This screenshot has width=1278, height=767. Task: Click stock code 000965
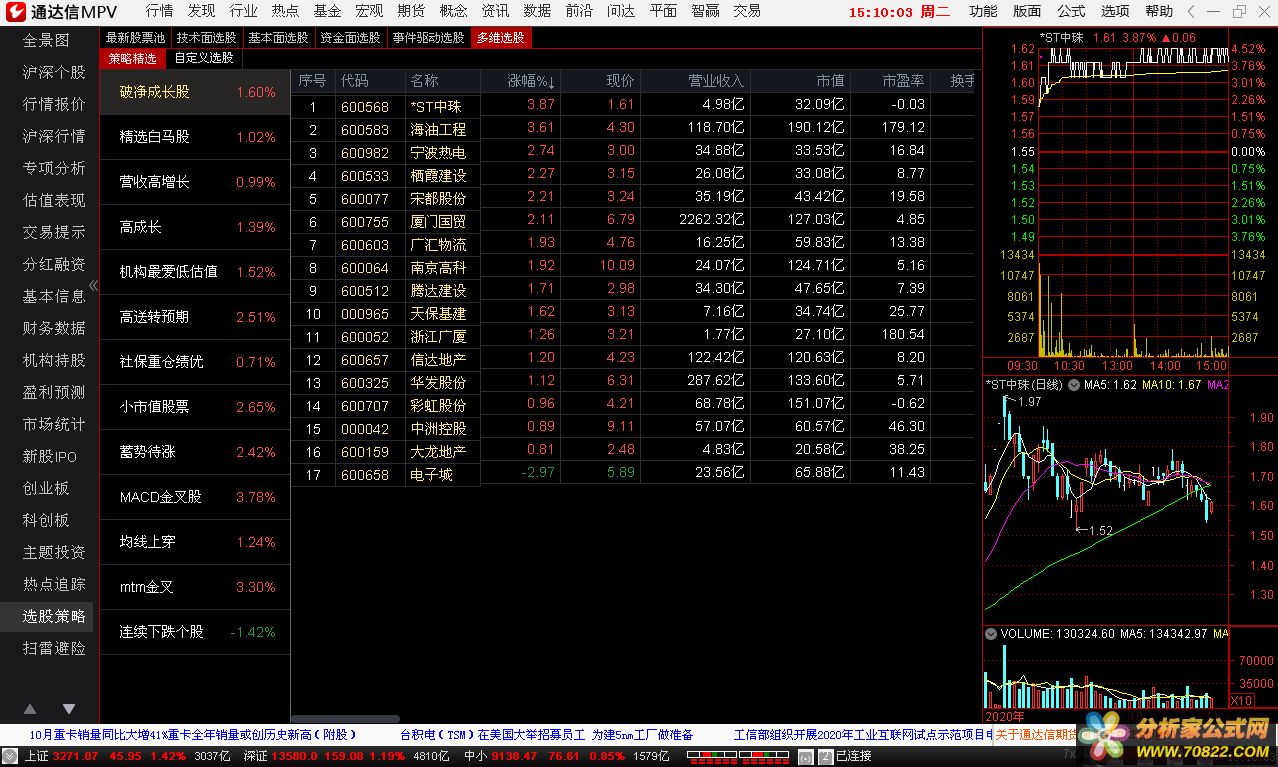click(x=365, y=313)
